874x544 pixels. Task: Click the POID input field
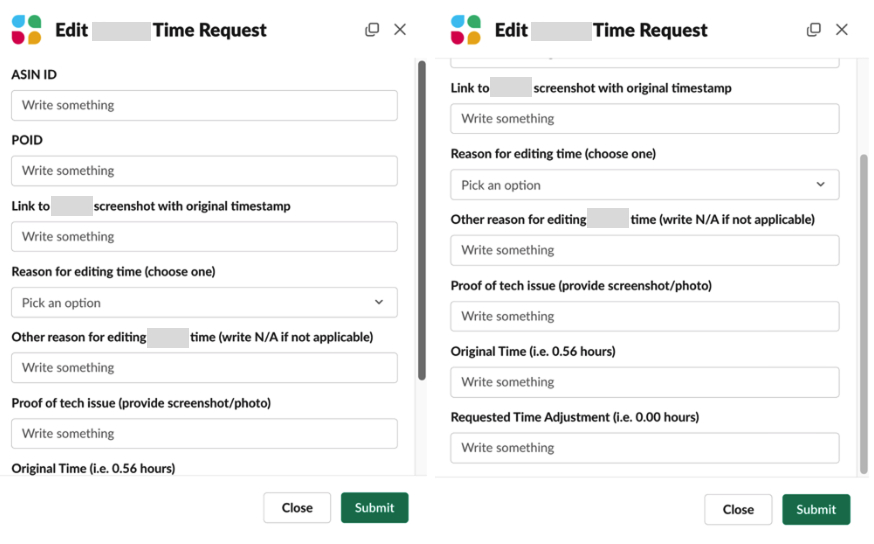pyautogui.click(x=204, y=171)
